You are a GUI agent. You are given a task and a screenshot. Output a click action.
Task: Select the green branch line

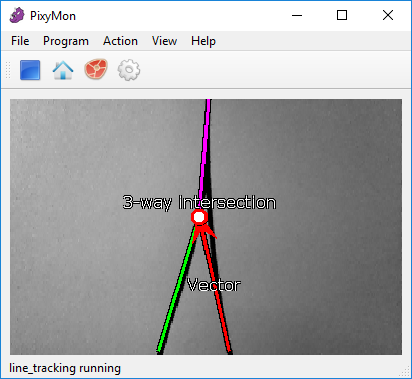click(176, 290)
